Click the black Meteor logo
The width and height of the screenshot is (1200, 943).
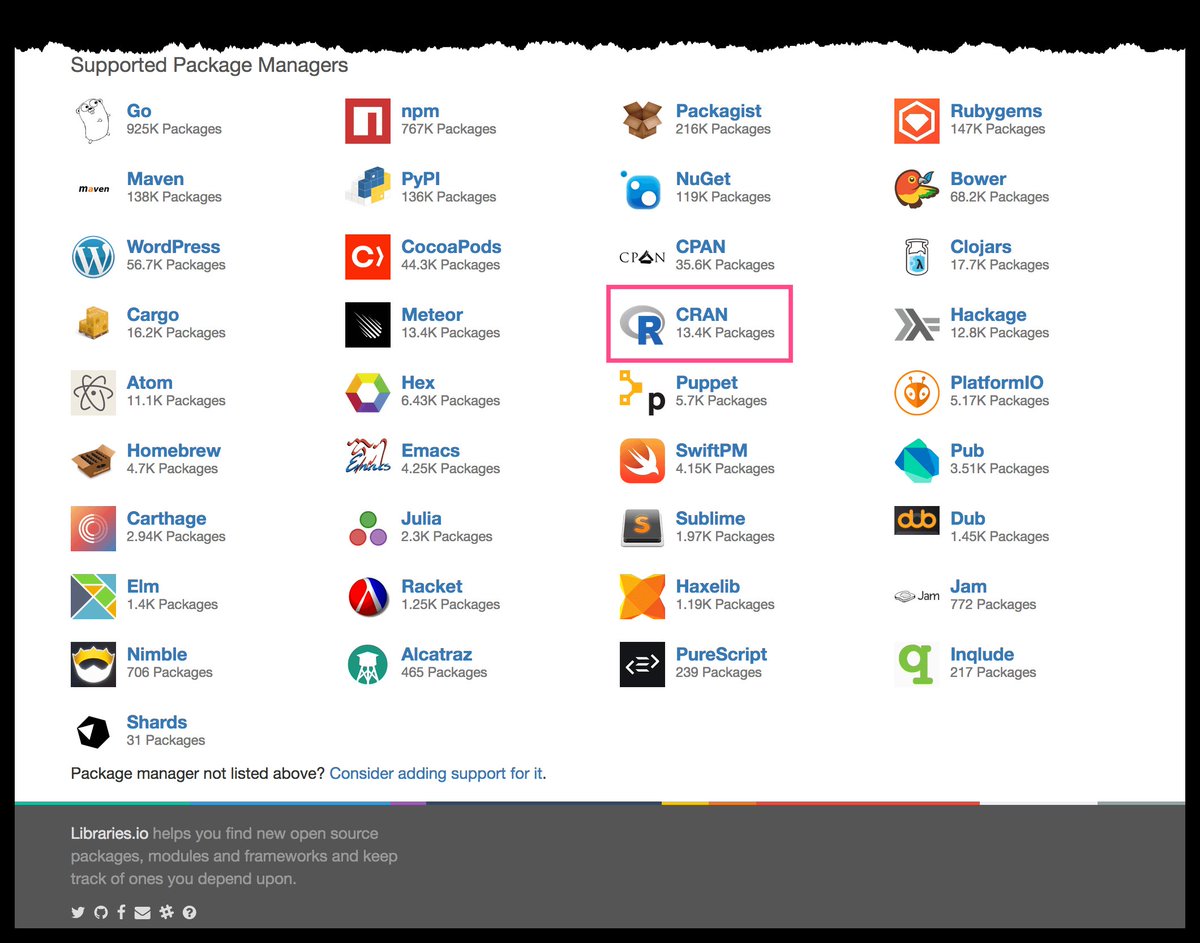click(367, 325)
